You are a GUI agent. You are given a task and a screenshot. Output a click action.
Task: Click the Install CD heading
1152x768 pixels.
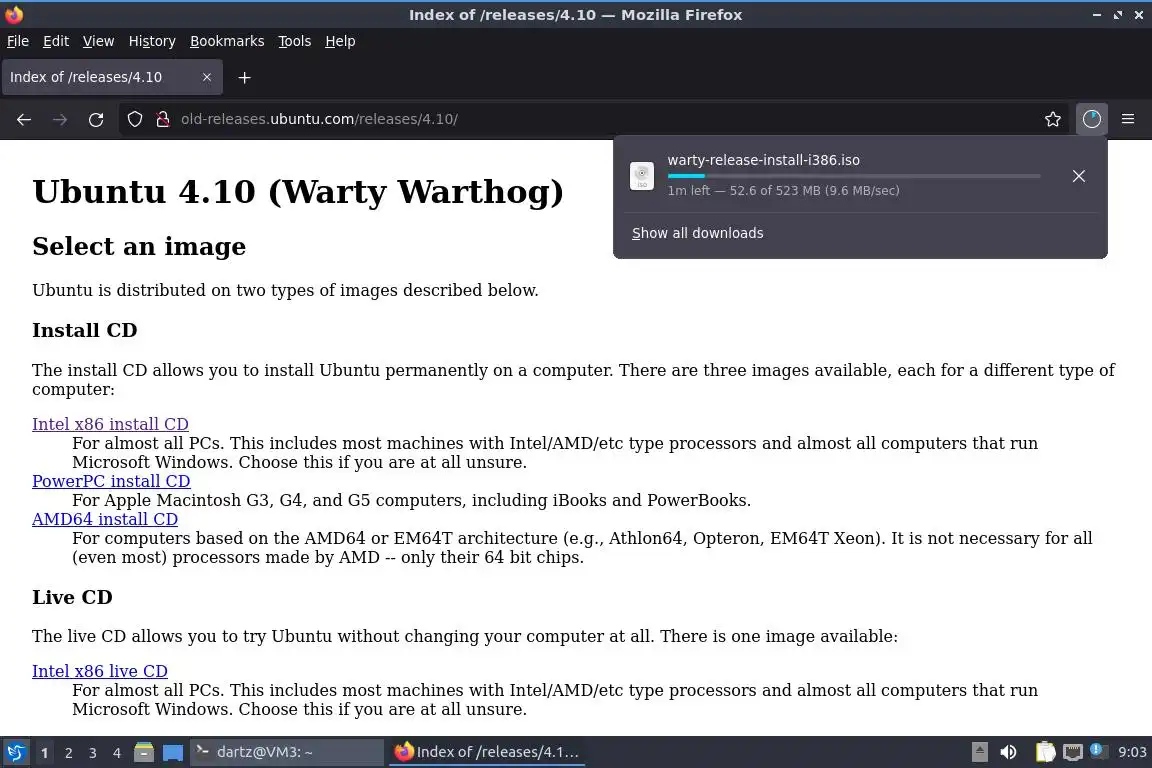point(84,330)
